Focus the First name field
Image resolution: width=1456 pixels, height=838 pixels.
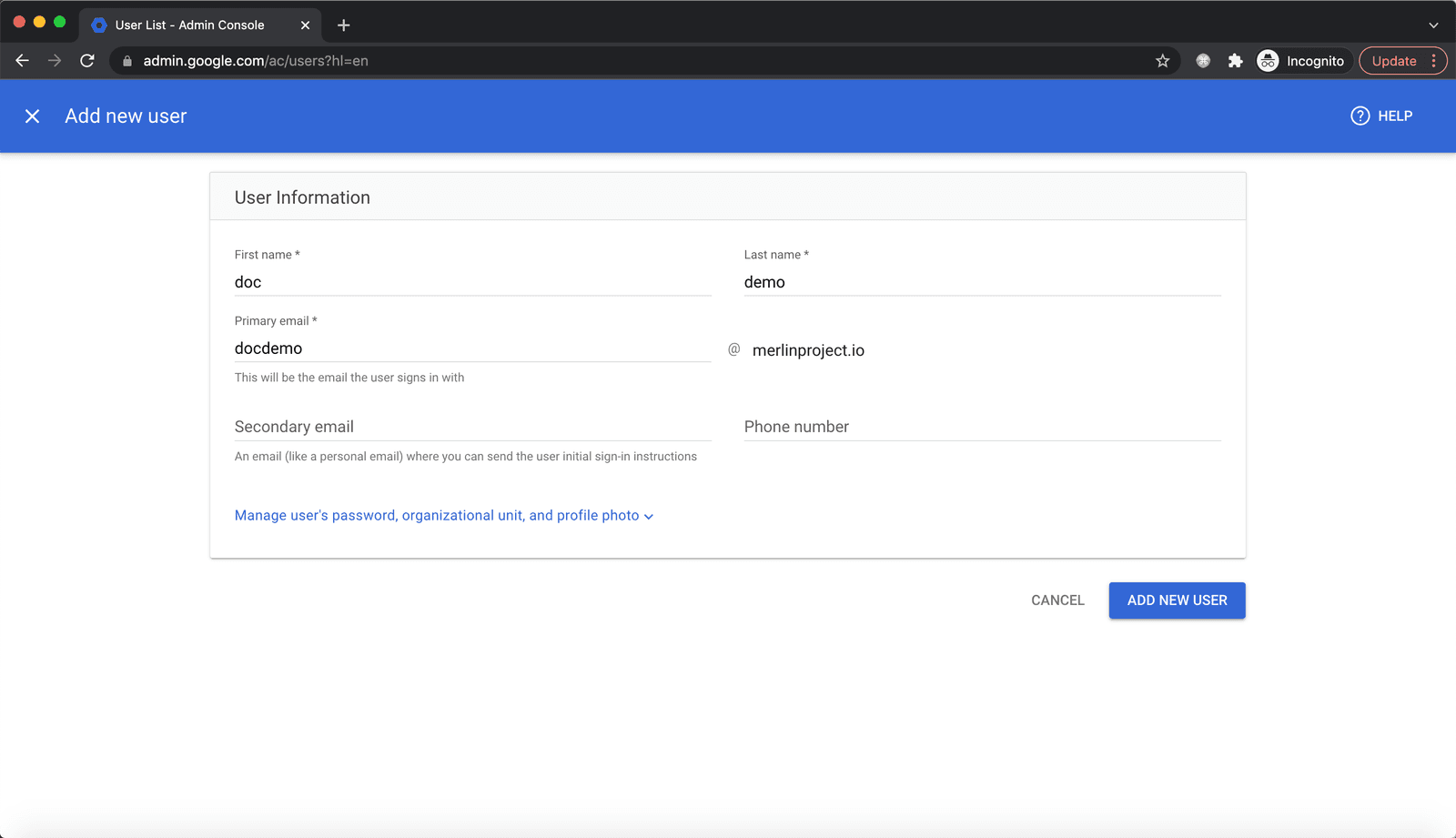(472, 282)
